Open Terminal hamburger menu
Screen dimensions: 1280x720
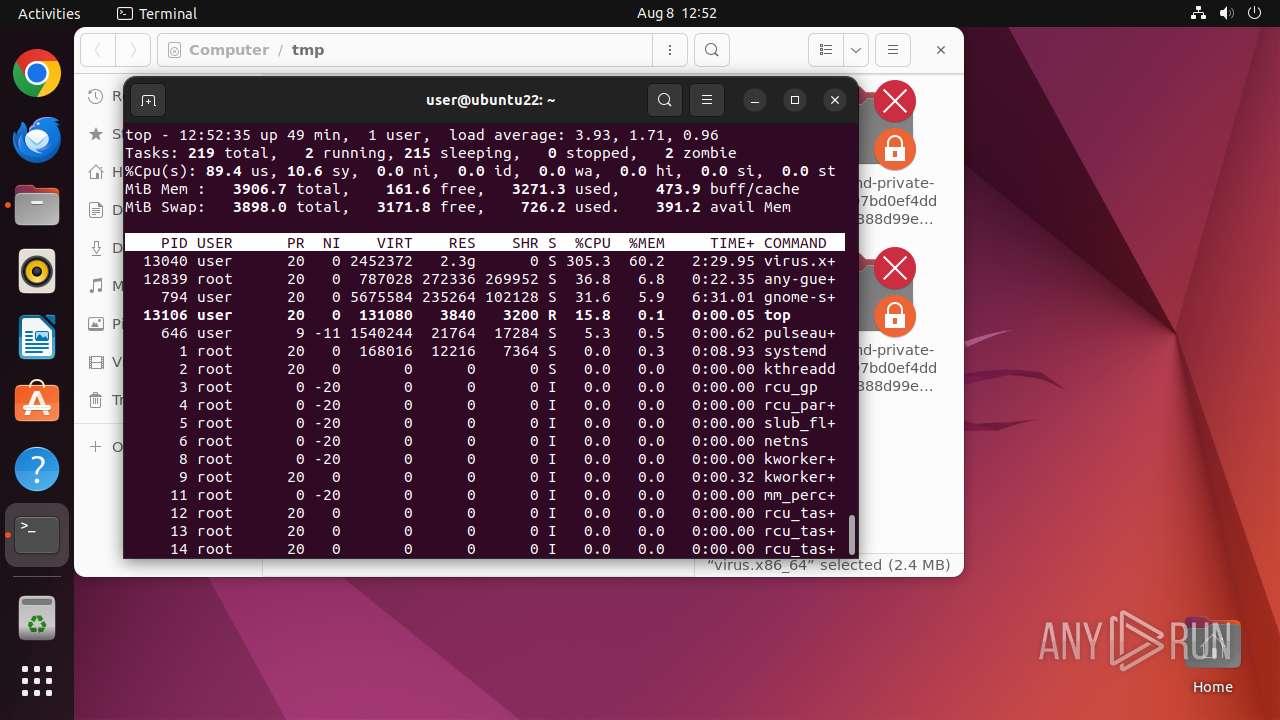coord(707,100)
